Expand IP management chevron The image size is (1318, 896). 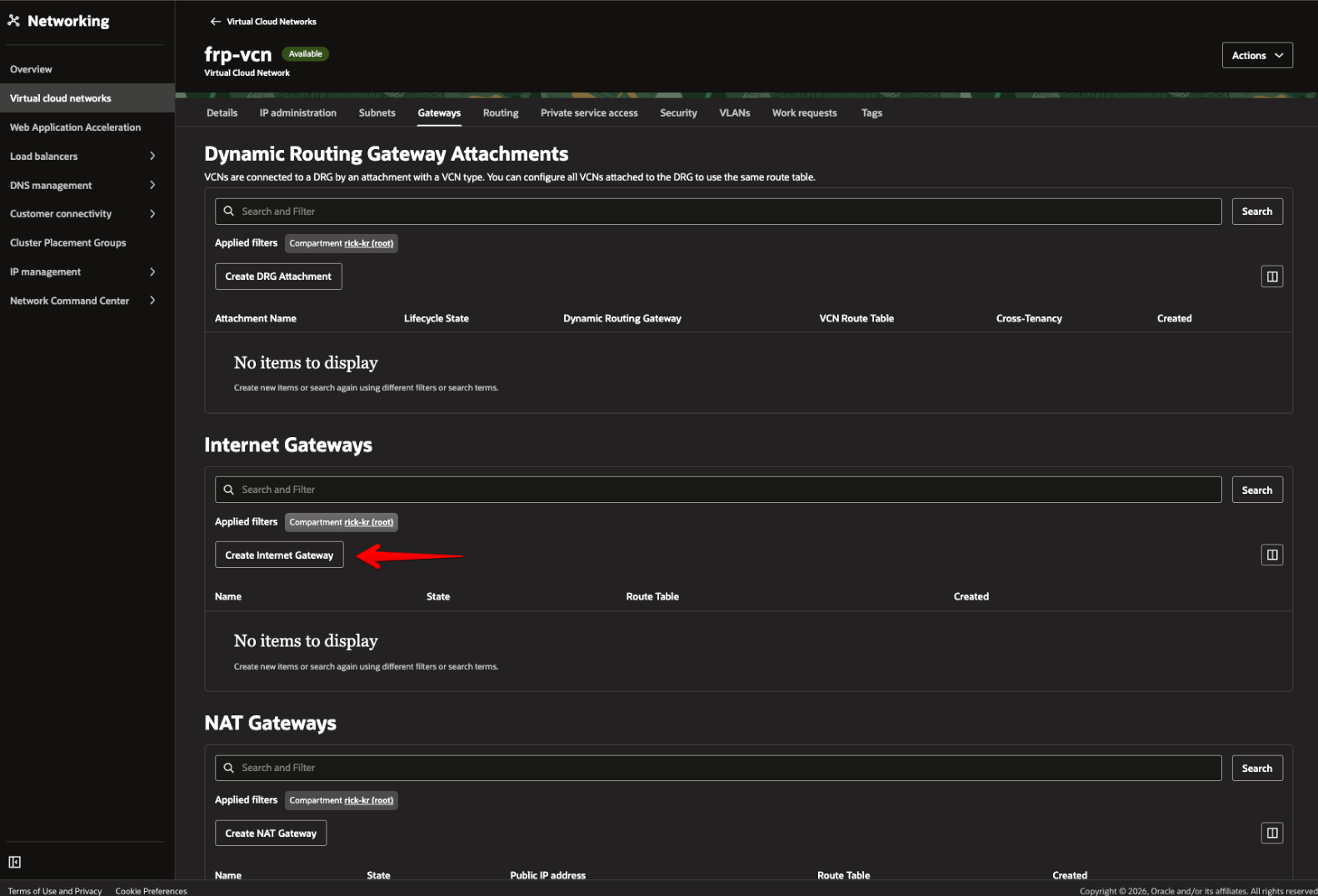[152, 271]
